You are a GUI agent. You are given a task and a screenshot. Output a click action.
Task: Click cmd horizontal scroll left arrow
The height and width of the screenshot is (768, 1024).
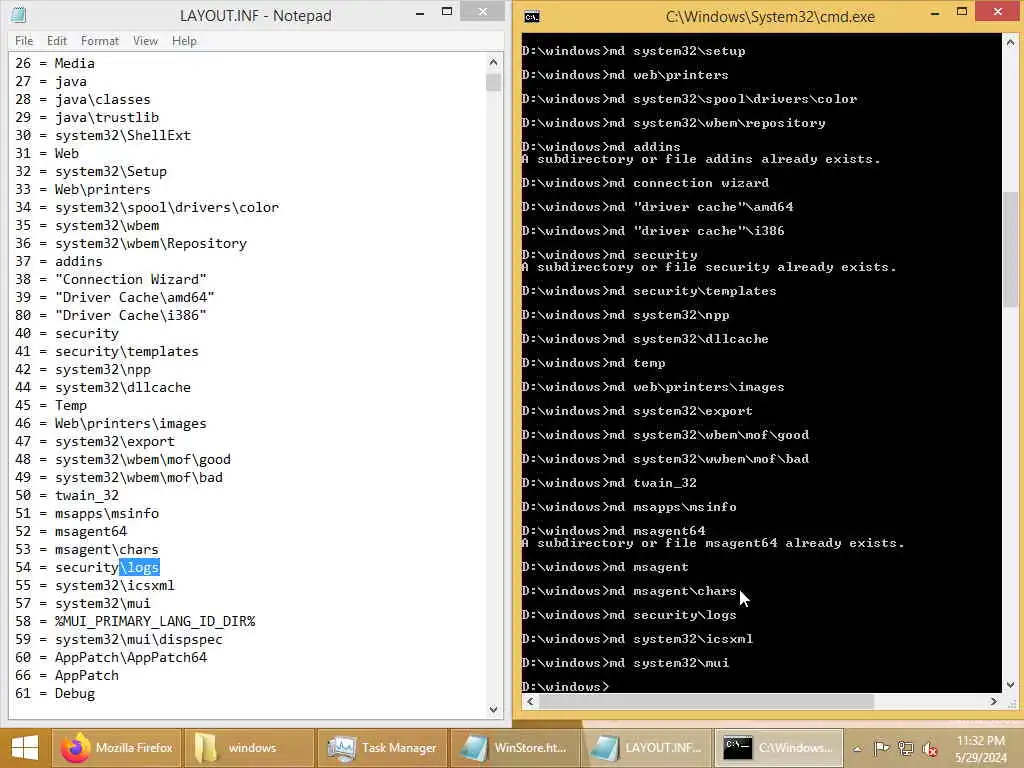click(530, 701)
